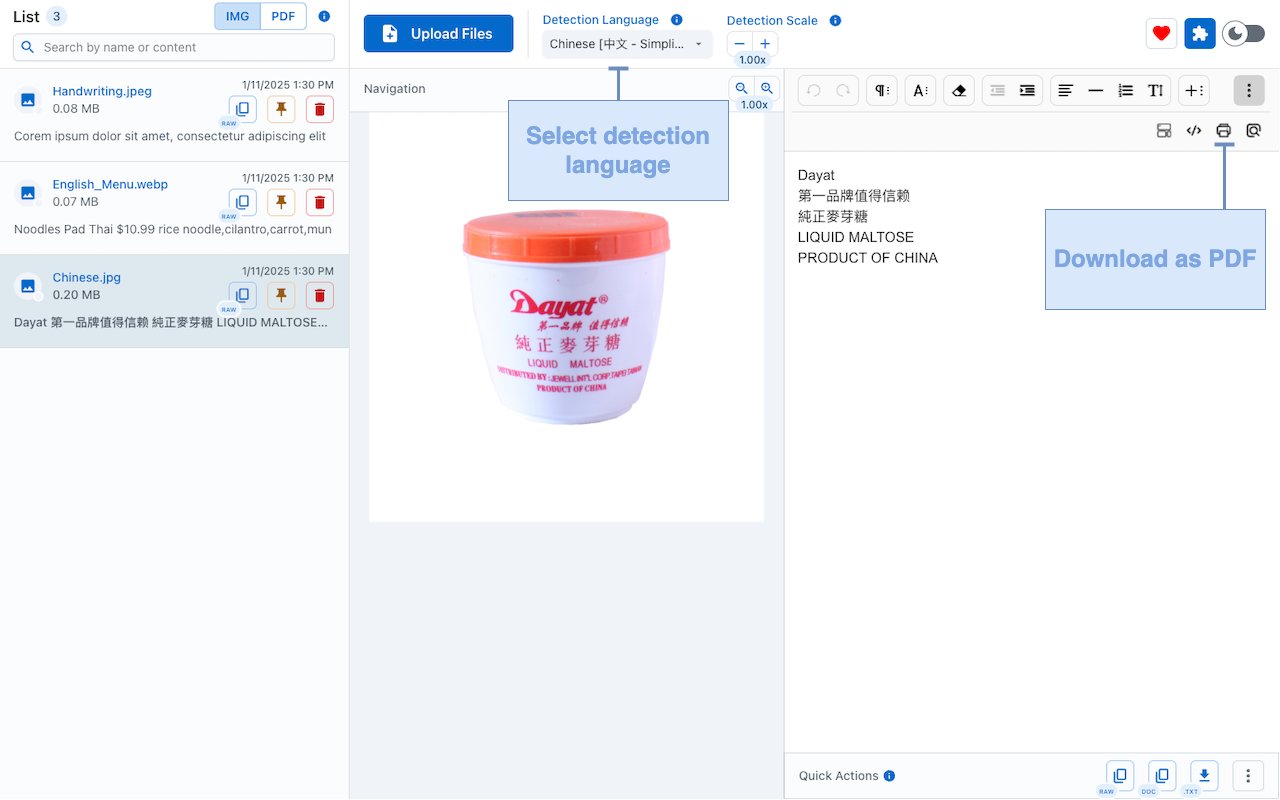Zoom in the image preview
The width and height of the screenshot is (1280, 800).
tap(767, 88)
